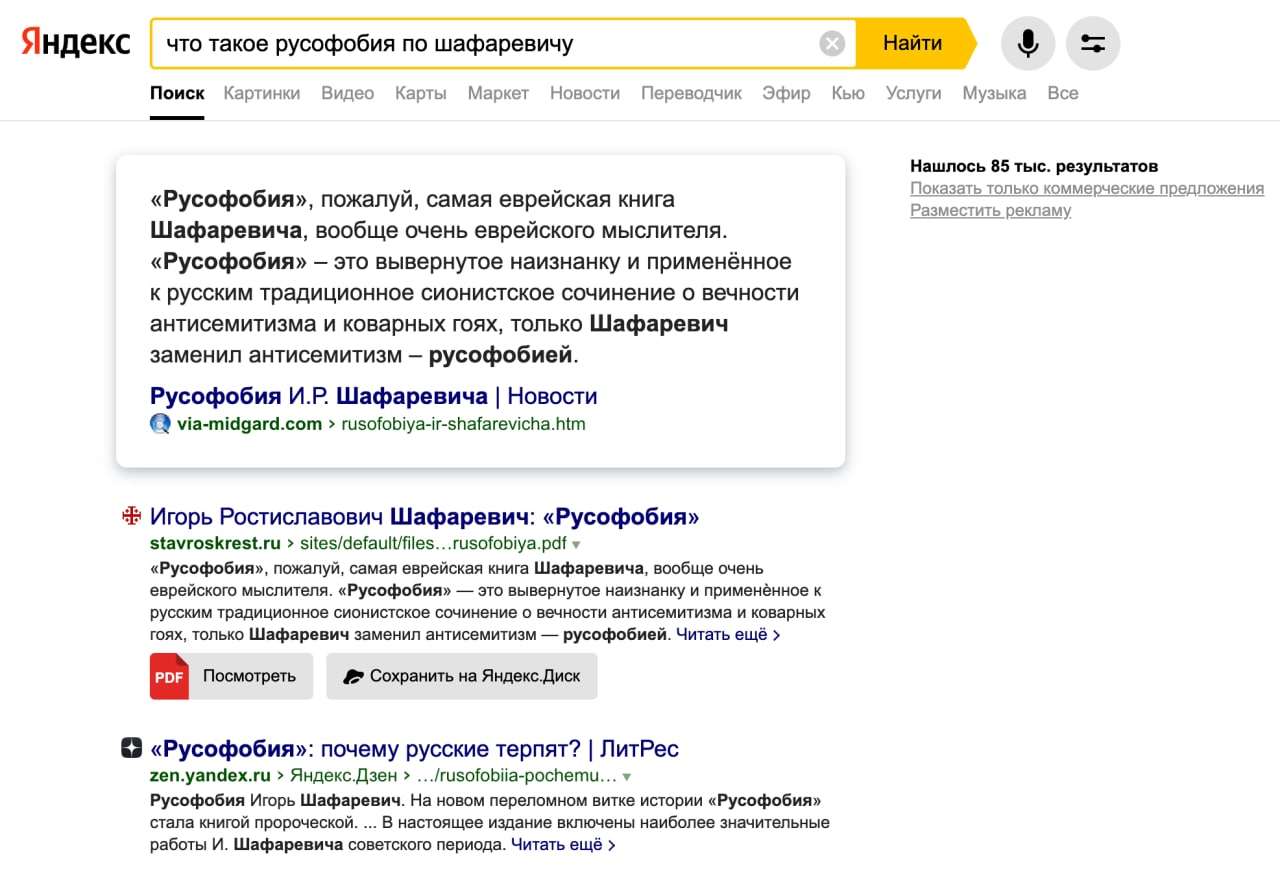Switch to the Видео tab
The height and width of the screenshot is (876, 1280).
[348, 93]
